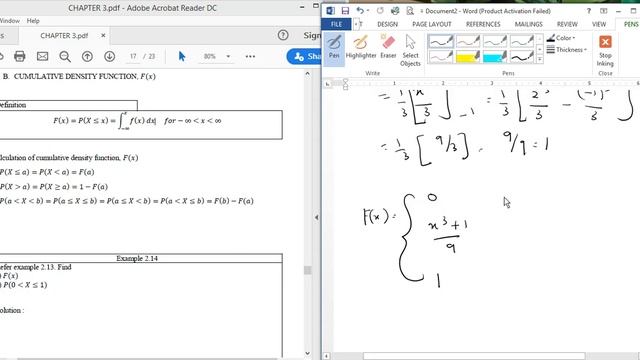Switch to the REVIEW tab

[x=567, y=24]
